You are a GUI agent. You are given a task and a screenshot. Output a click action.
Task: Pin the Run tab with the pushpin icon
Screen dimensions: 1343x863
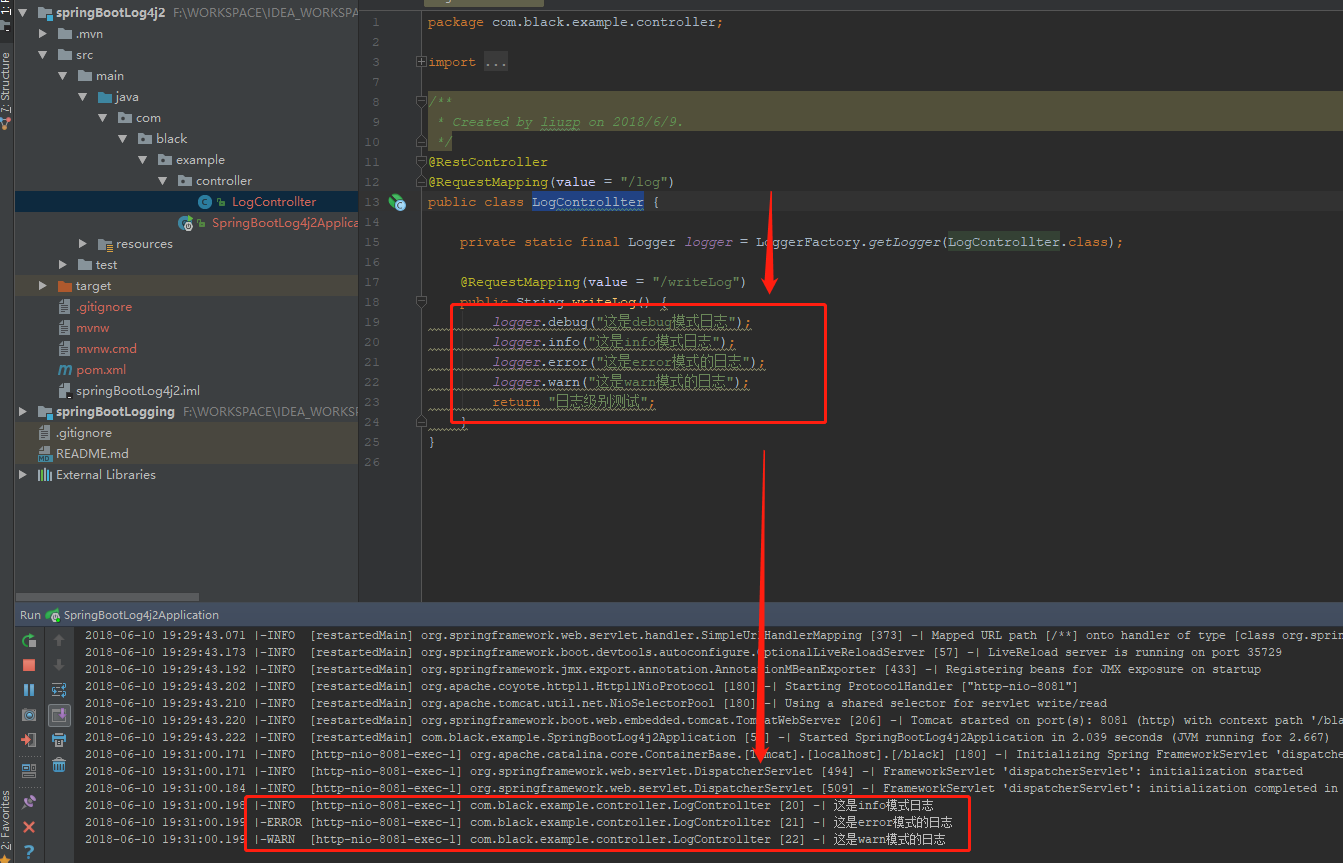coord(29,802)
